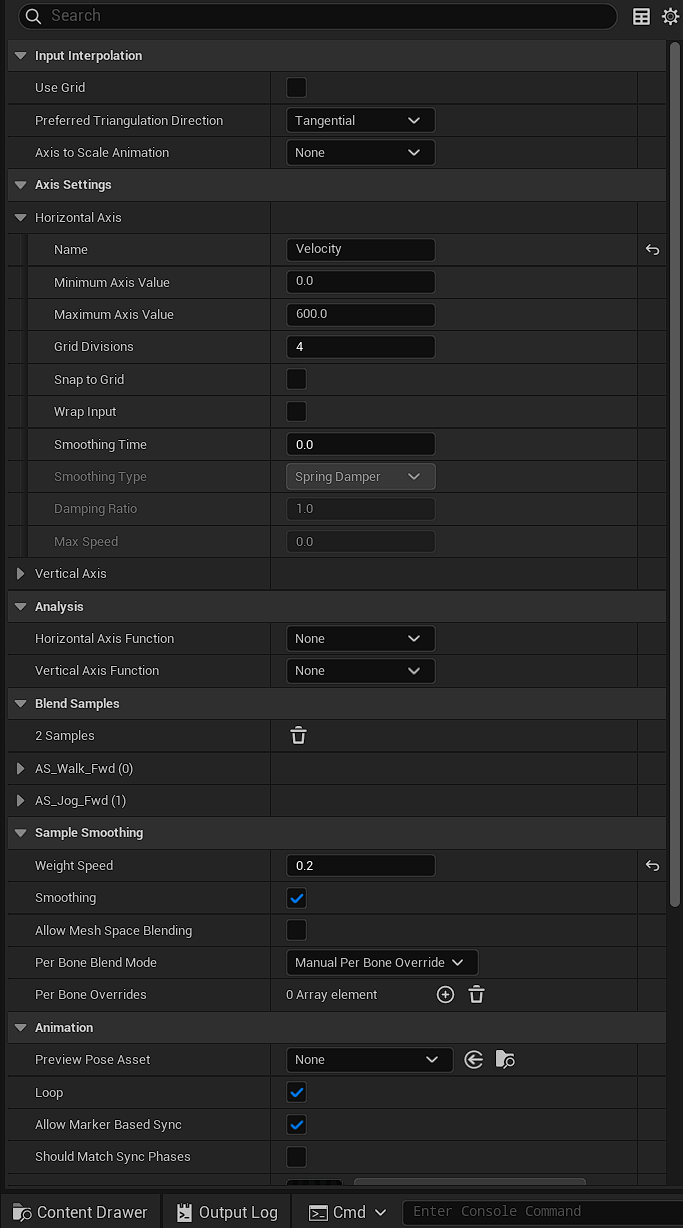Uncheck the Loop option
The image size is (683, 1228).
point(297,1092)
